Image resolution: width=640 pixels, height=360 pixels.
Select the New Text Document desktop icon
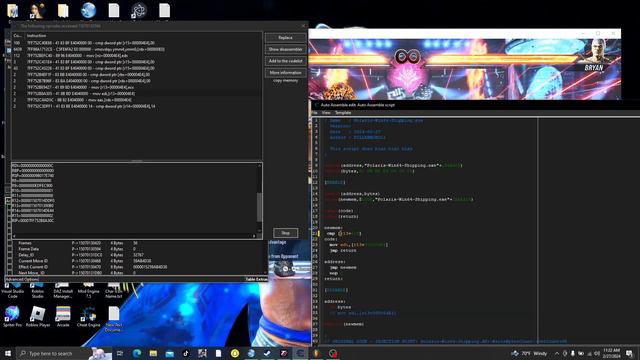click(113, 319)
